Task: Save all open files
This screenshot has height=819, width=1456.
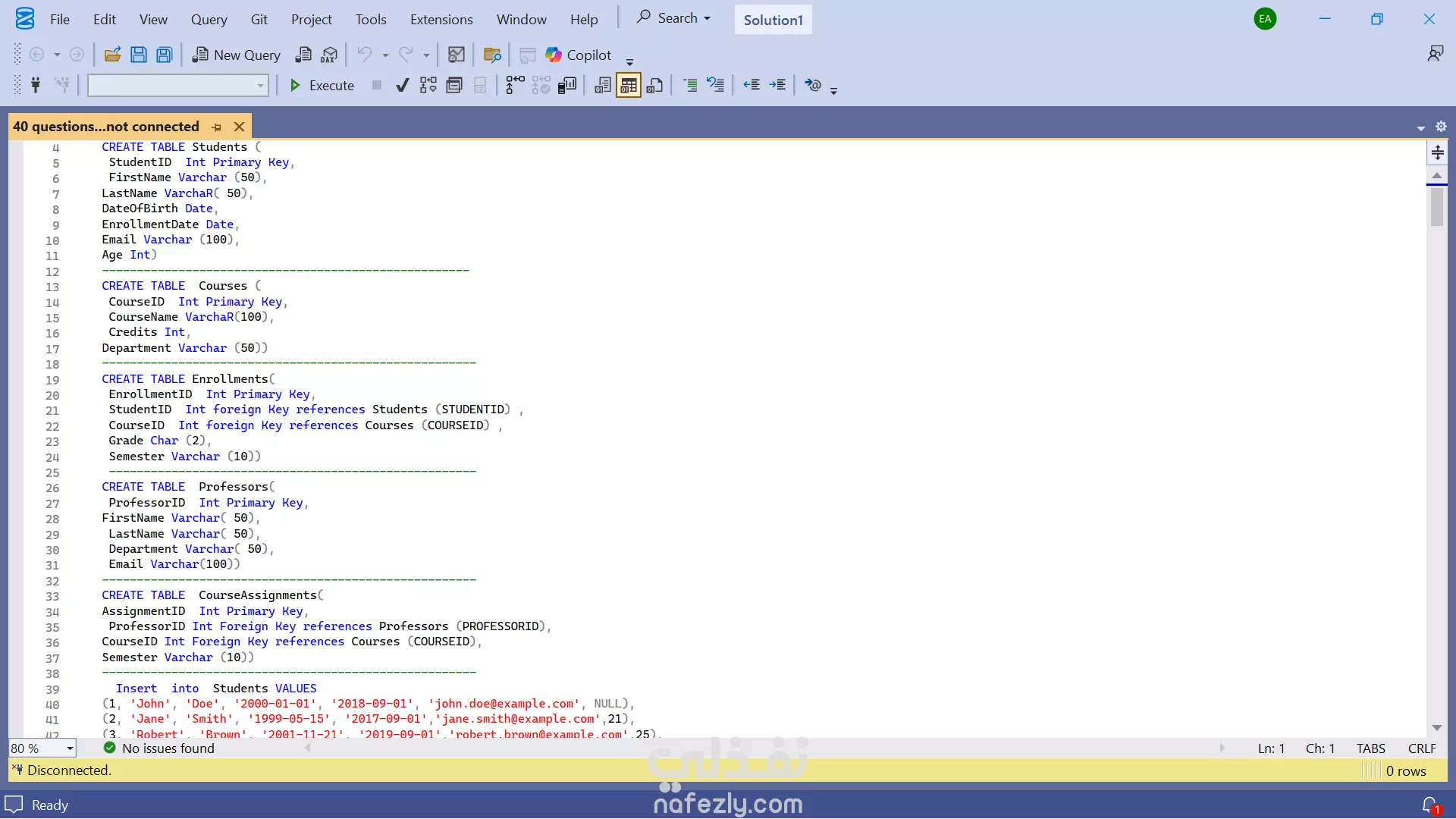Action: click(x=164, y=55)
